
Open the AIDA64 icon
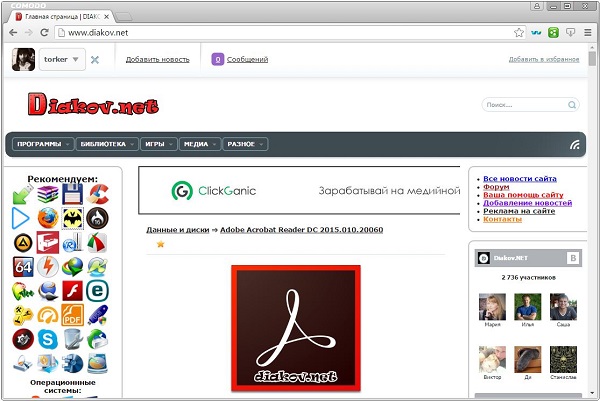pyautogui.click(x=23, y=267)
